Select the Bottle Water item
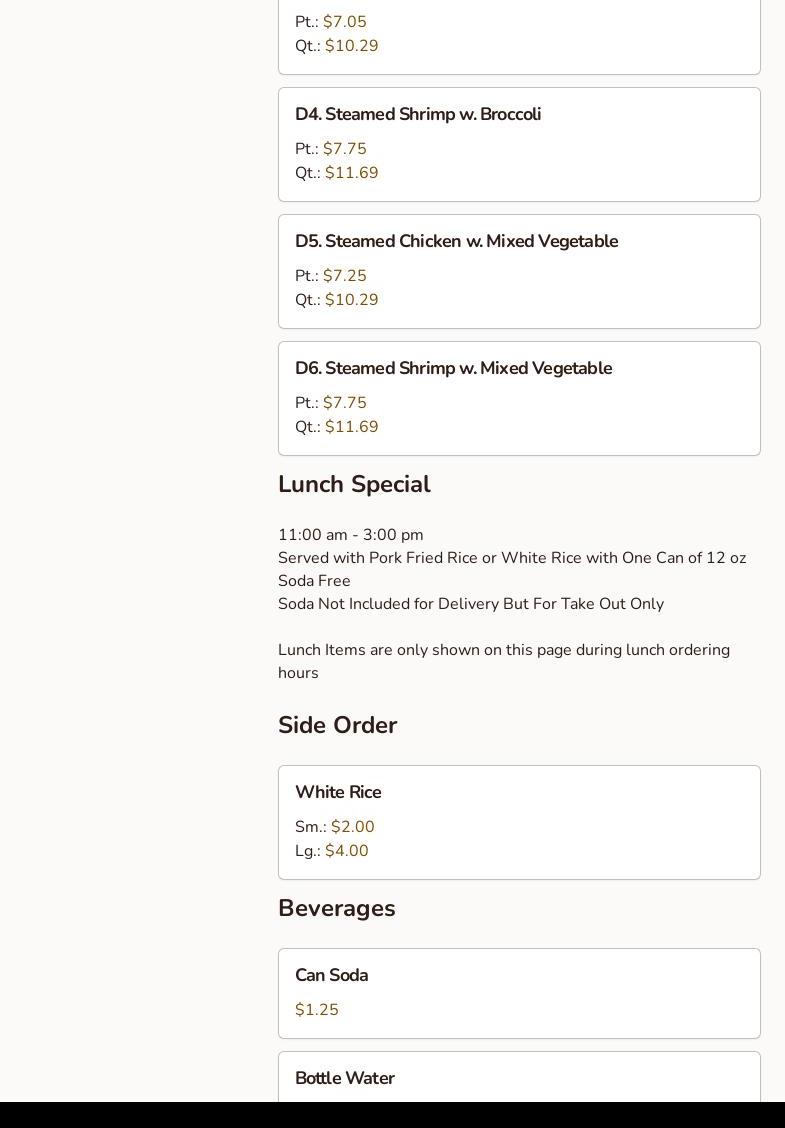This screenshot has height=1128, width=785. click(x=344, y=1079)
